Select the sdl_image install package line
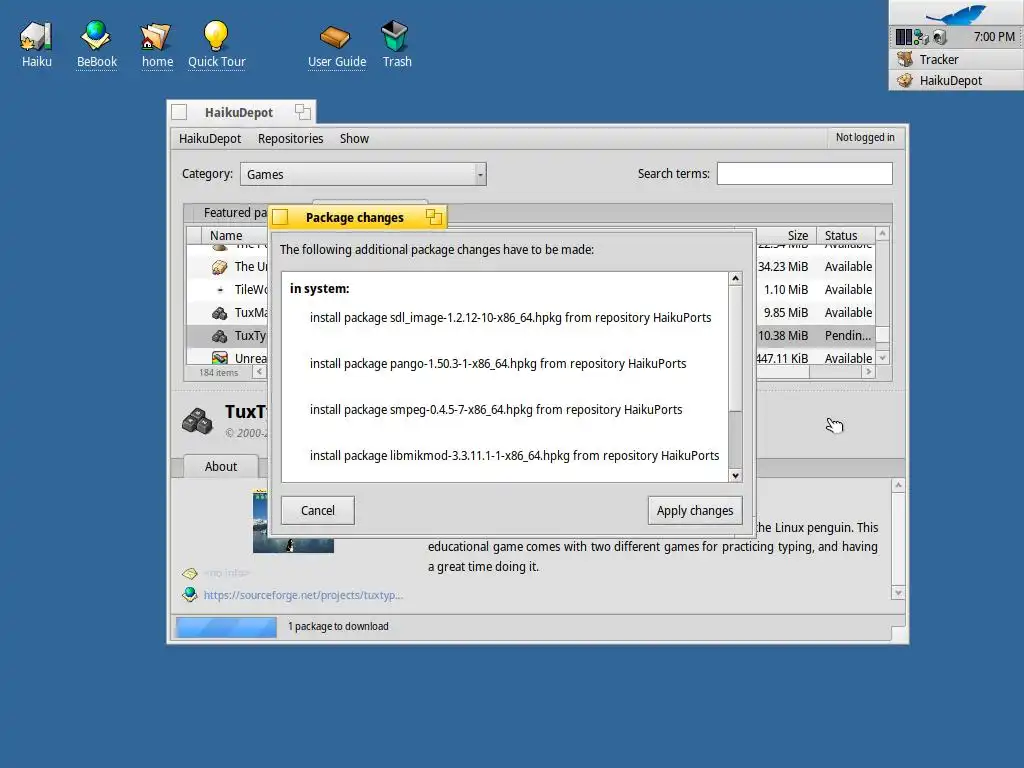1024x768 pixels. [x=510, y=317]
